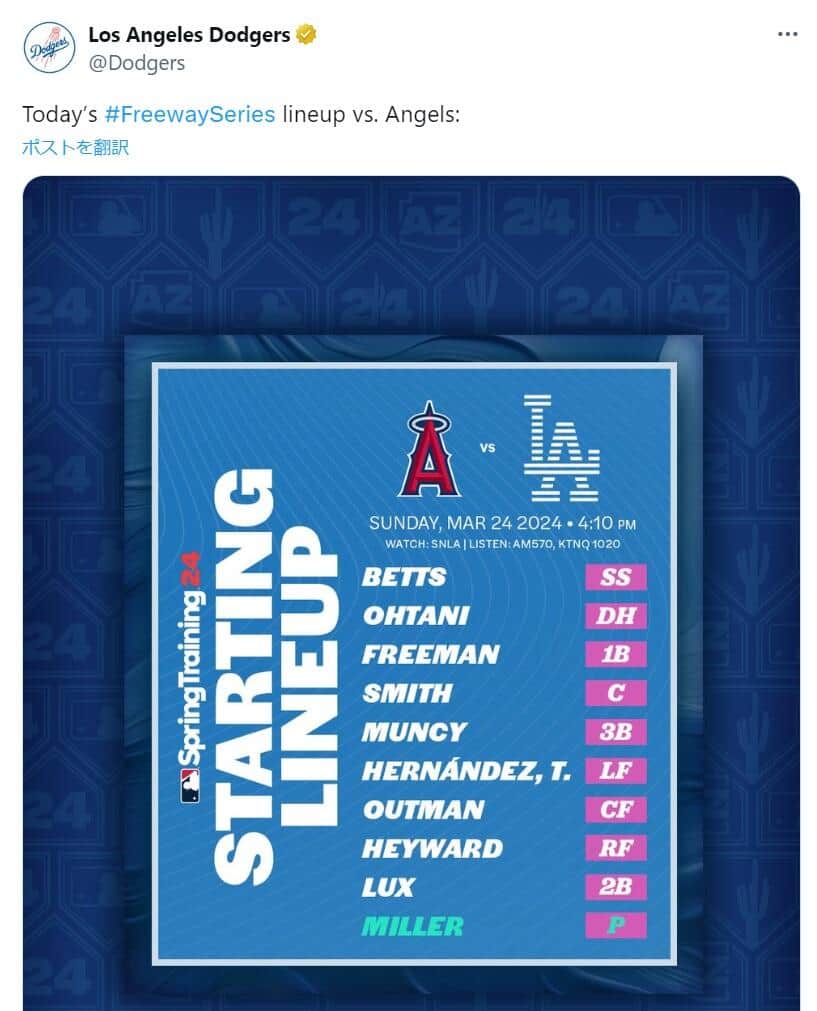Click the OHTANI name in the lineup

(415, 615)
